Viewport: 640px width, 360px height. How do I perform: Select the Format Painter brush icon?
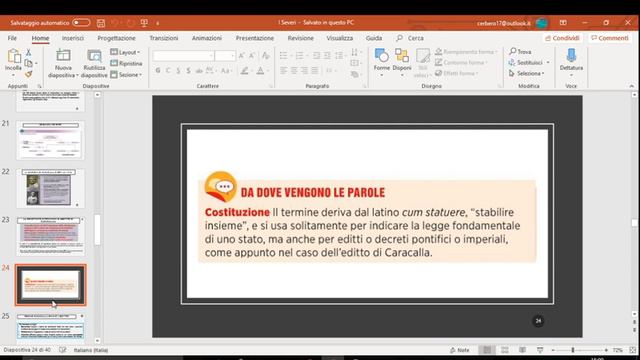(28, 74)
